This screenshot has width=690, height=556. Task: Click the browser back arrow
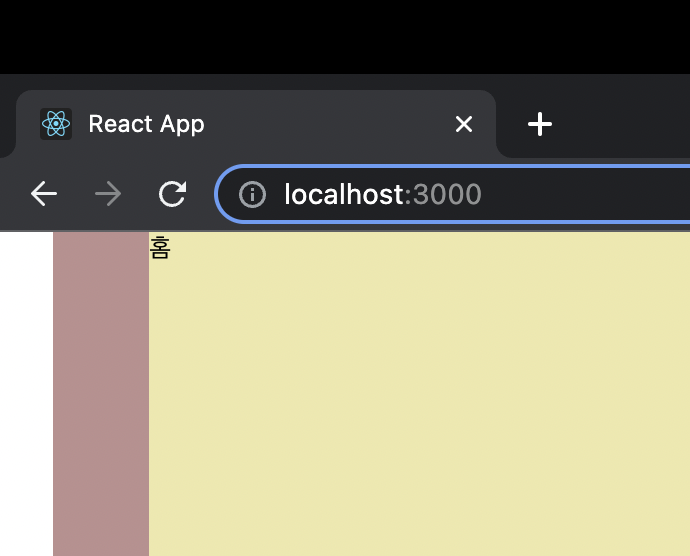(44, 193)
